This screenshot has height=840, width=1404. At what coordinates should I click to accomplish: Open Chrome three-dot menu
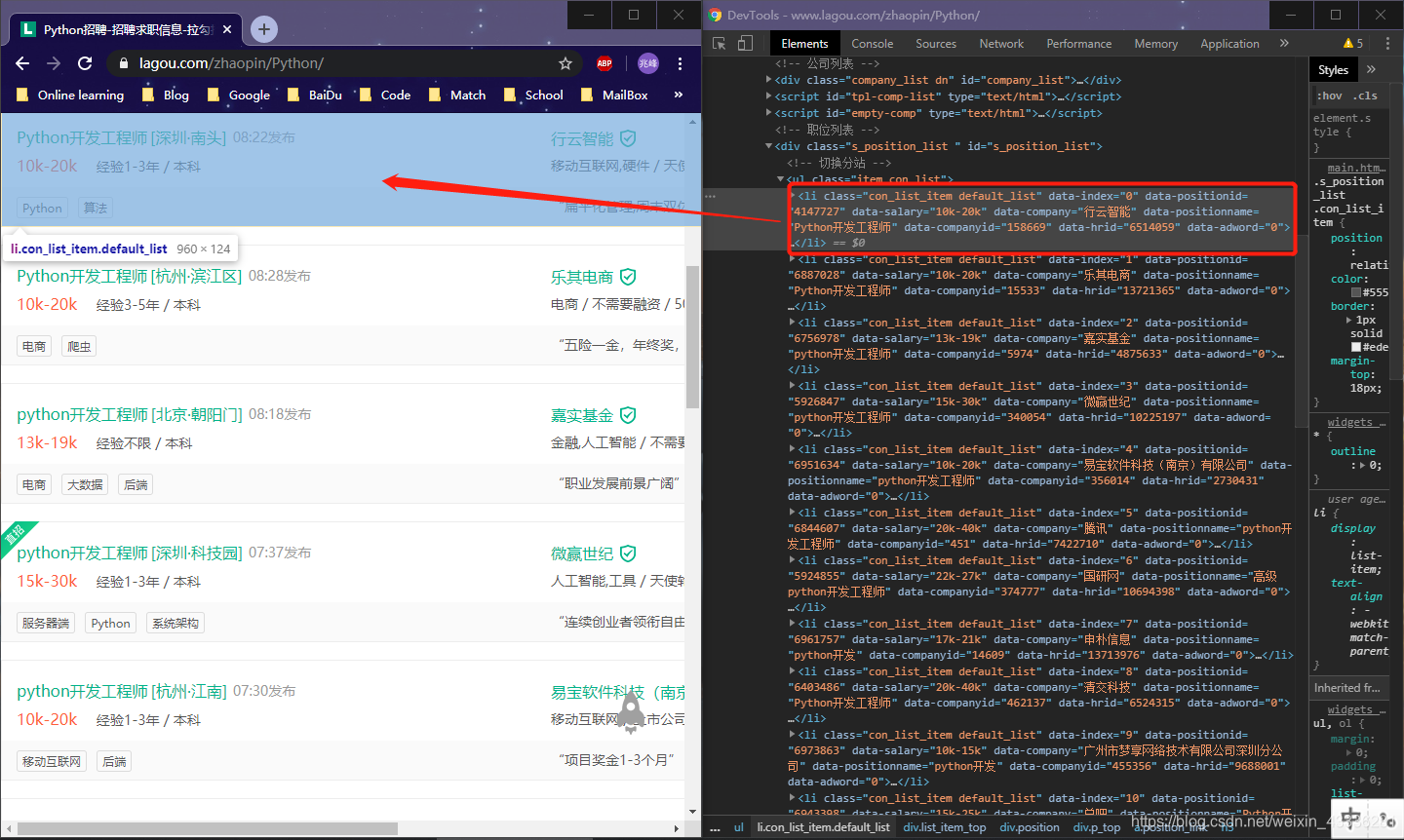click(680, 63)
